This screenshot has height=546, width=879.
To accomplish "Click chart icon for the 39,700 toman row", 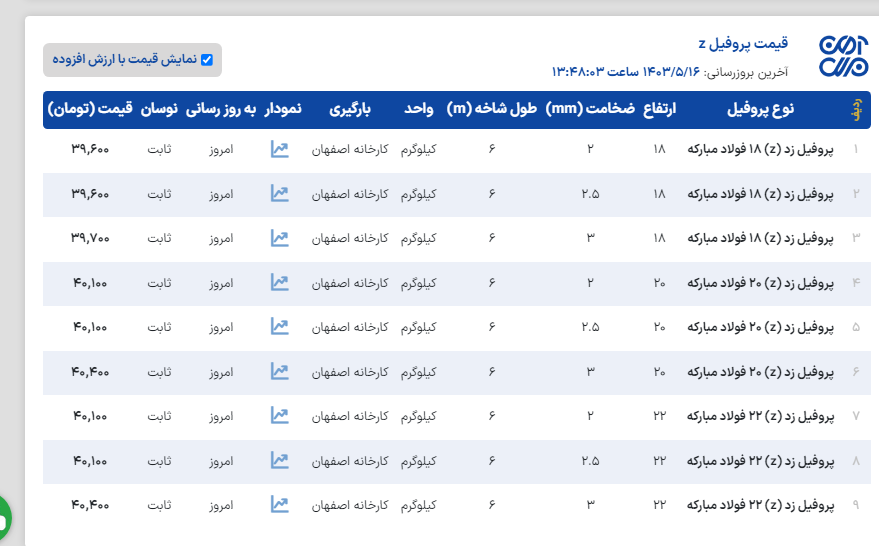I will click(x=280, y=238).
